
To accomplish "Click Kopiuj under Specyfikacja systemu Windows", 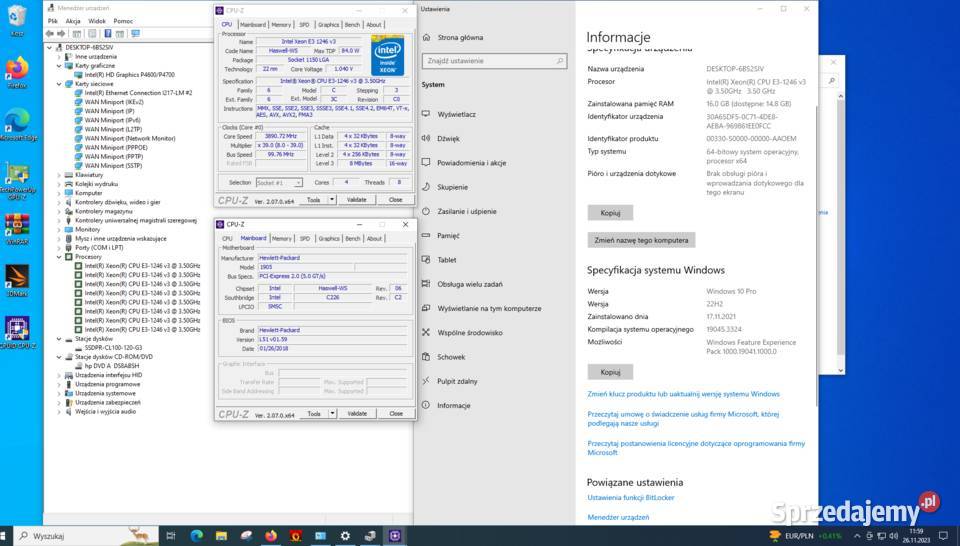I will click(610, 372).
